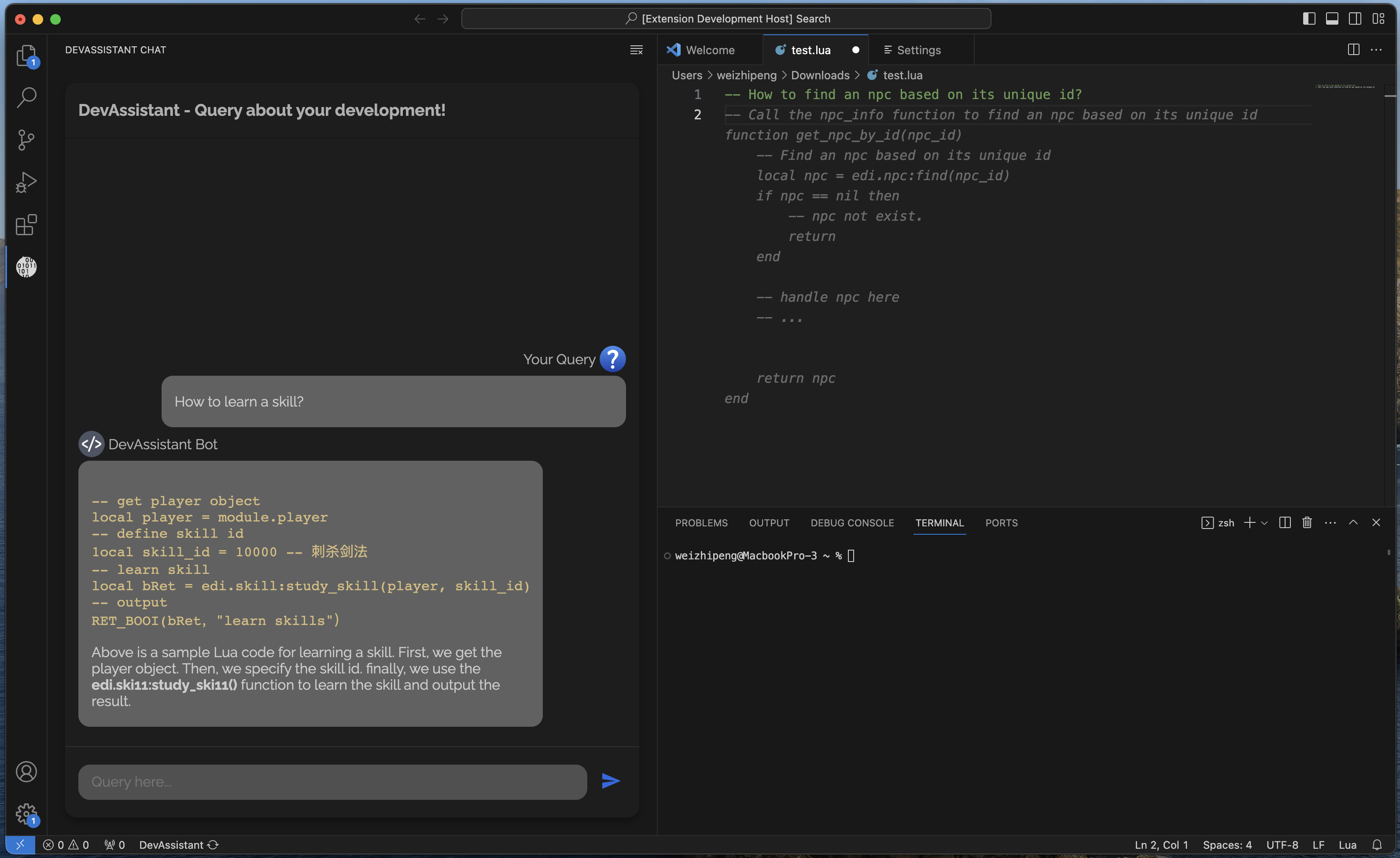This screenshot has height=858, width=1400.
Task: Open the Search view in sidebar
Action: [x=26, y=97]
